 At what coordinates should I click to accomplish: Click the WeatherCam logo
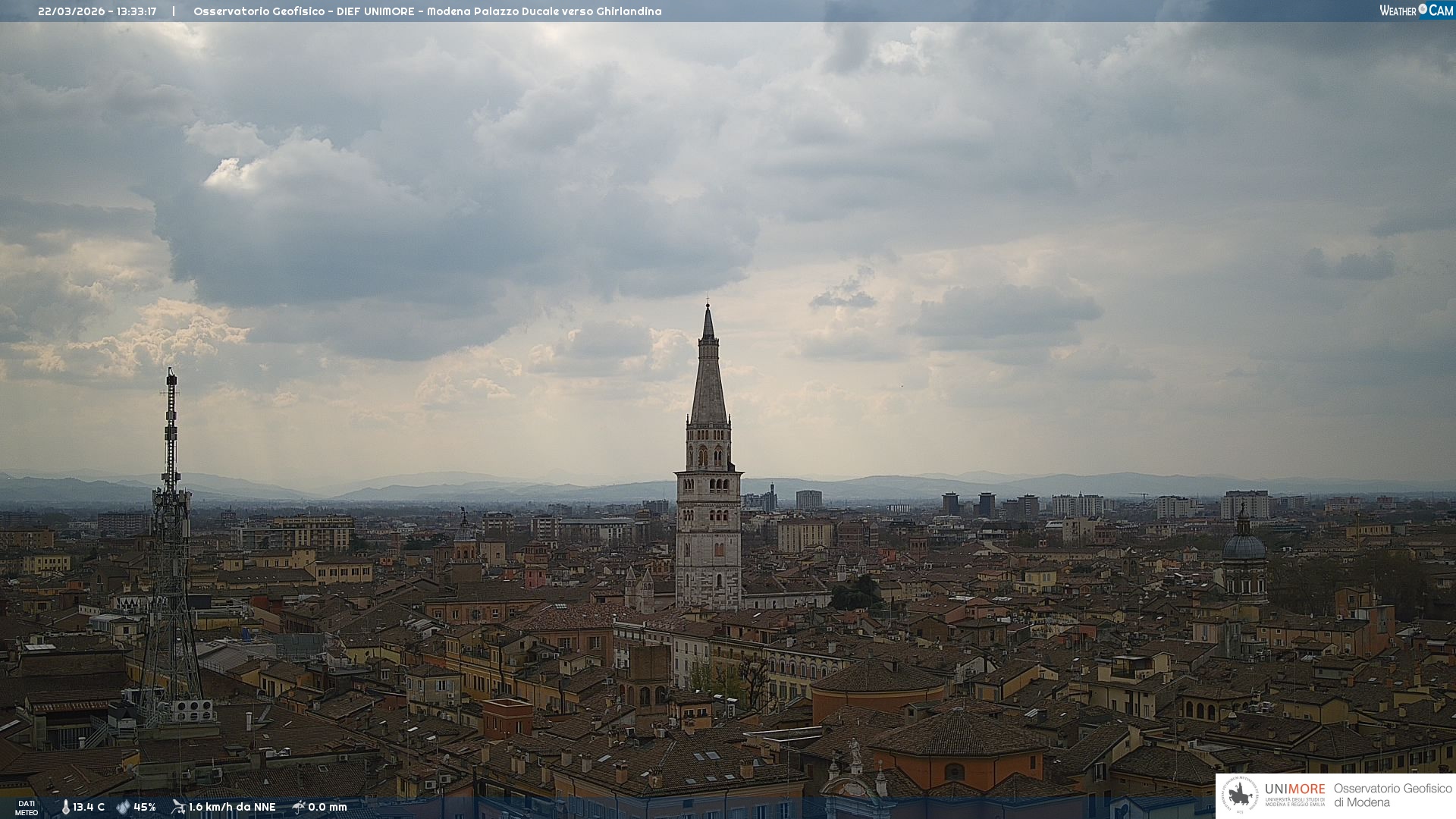click(1416, 11)
